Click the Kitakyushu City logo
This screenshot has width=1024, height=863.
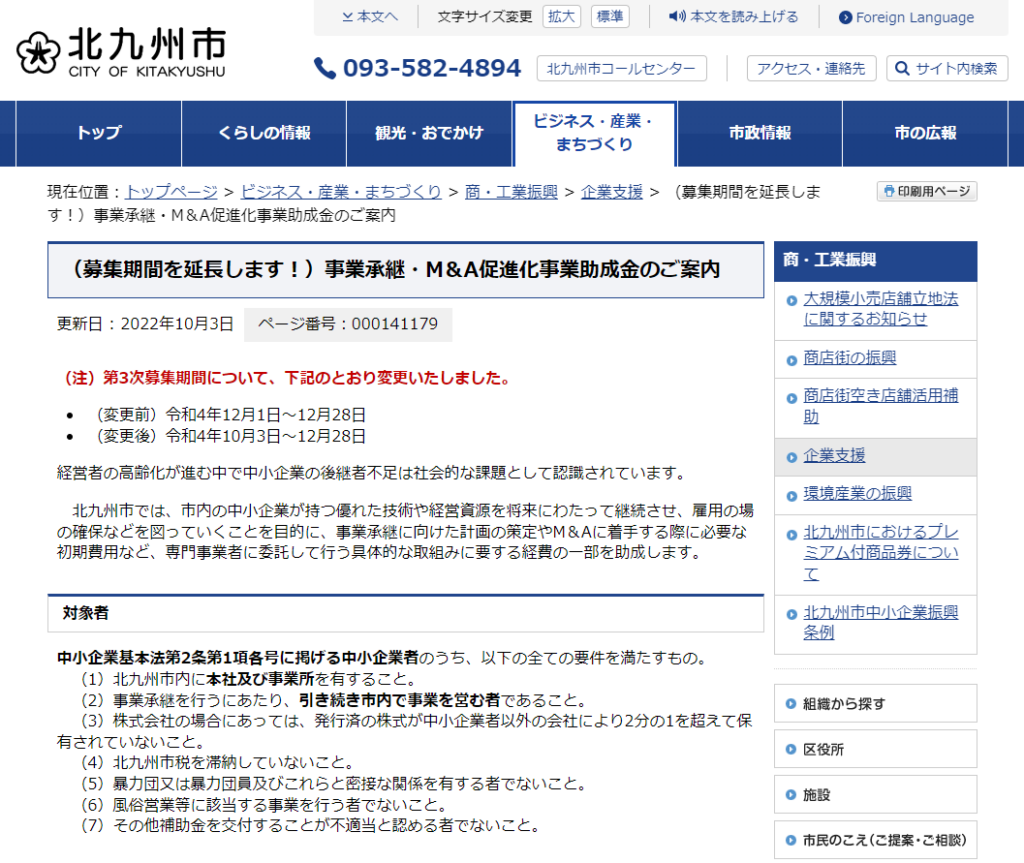tap(121, 52)
